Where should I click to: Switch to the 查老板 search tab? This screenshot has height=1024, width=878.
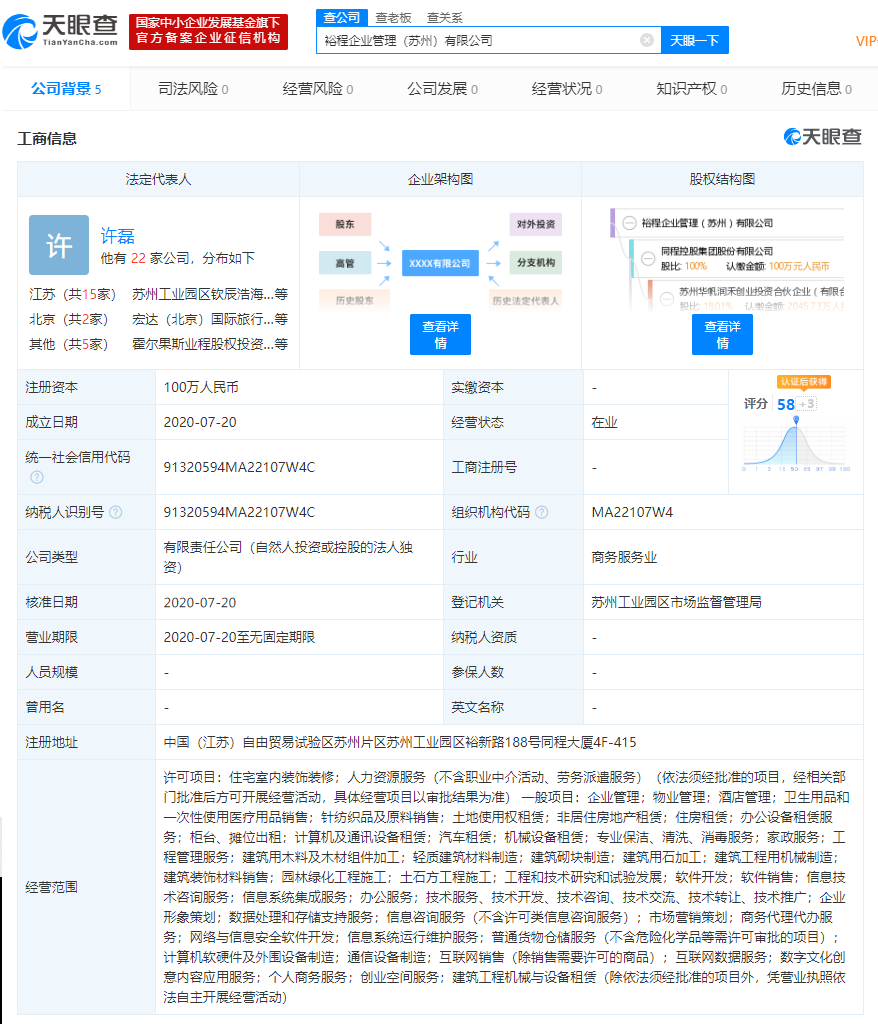[393, 17]
